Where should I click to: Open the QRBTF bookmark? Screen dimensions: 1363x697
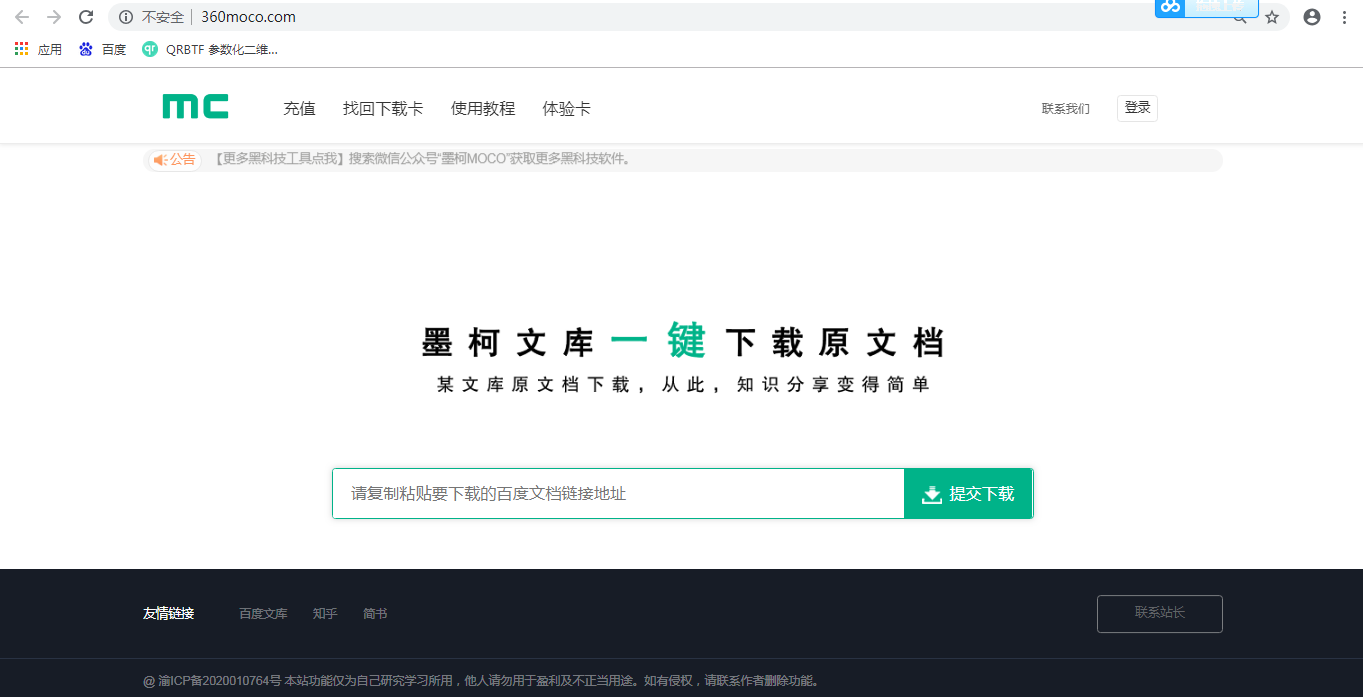tap(210, 48)
